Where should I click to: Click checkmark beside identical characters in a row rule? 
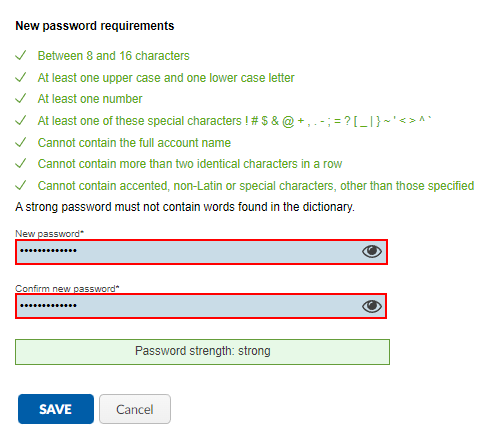[x=21, y=164]
